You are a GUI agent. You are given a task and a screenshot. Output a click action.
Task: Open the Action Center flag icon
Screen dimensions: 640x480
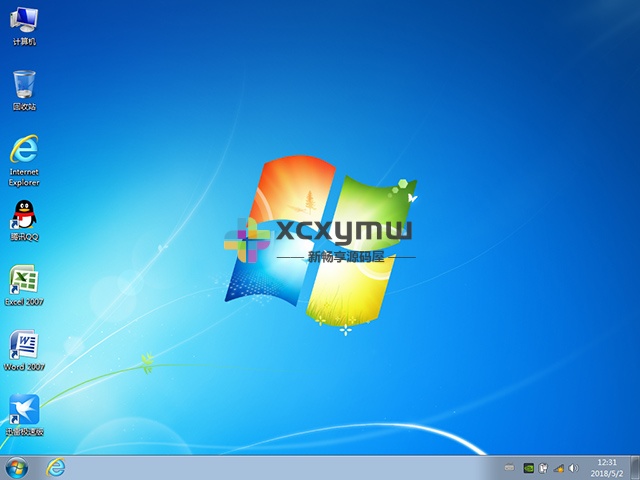[x=543, y=468]
